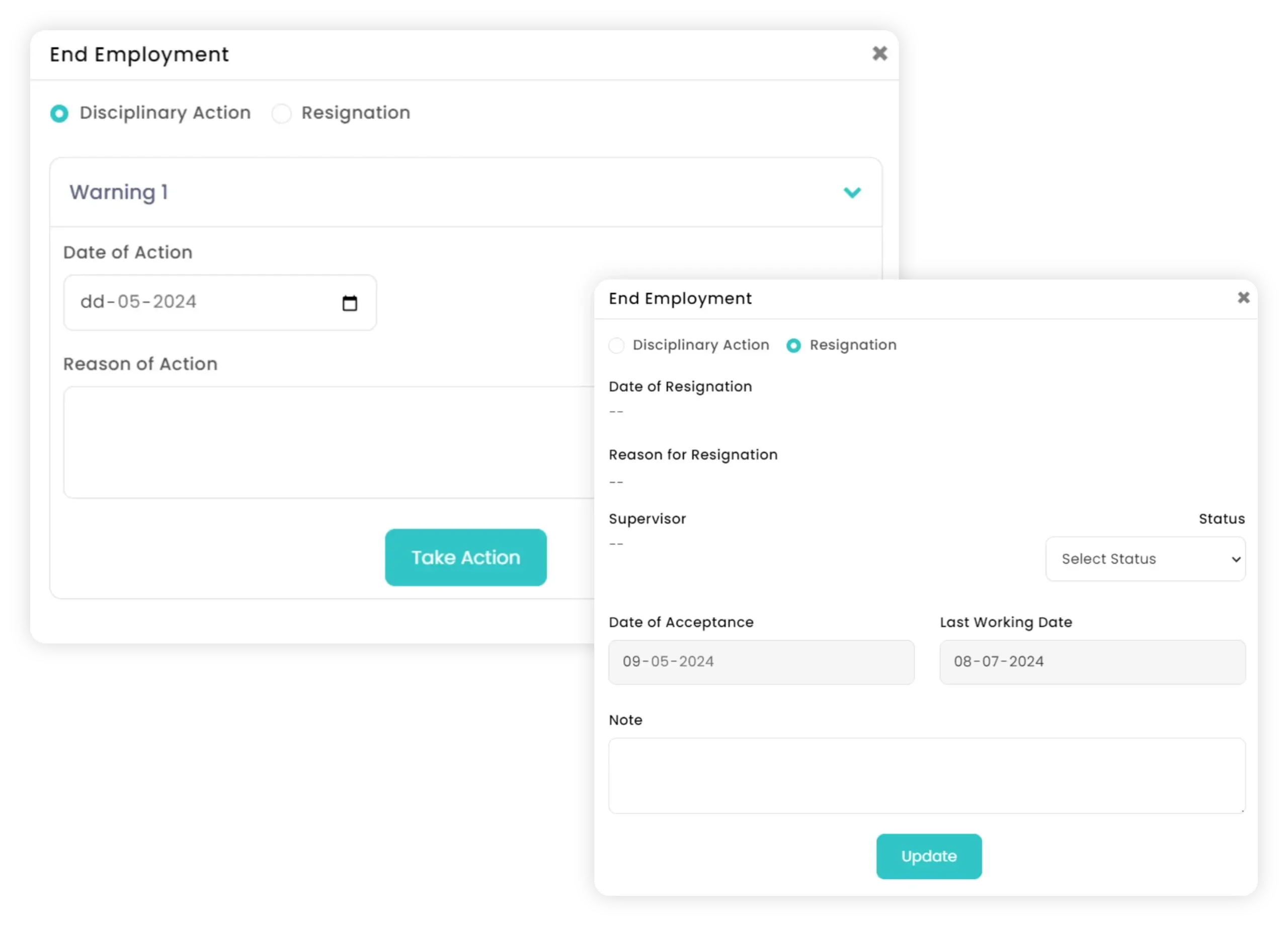Click the Last Working Date field
This screenshot has width=1288, height=926.
pos(1091,662)
